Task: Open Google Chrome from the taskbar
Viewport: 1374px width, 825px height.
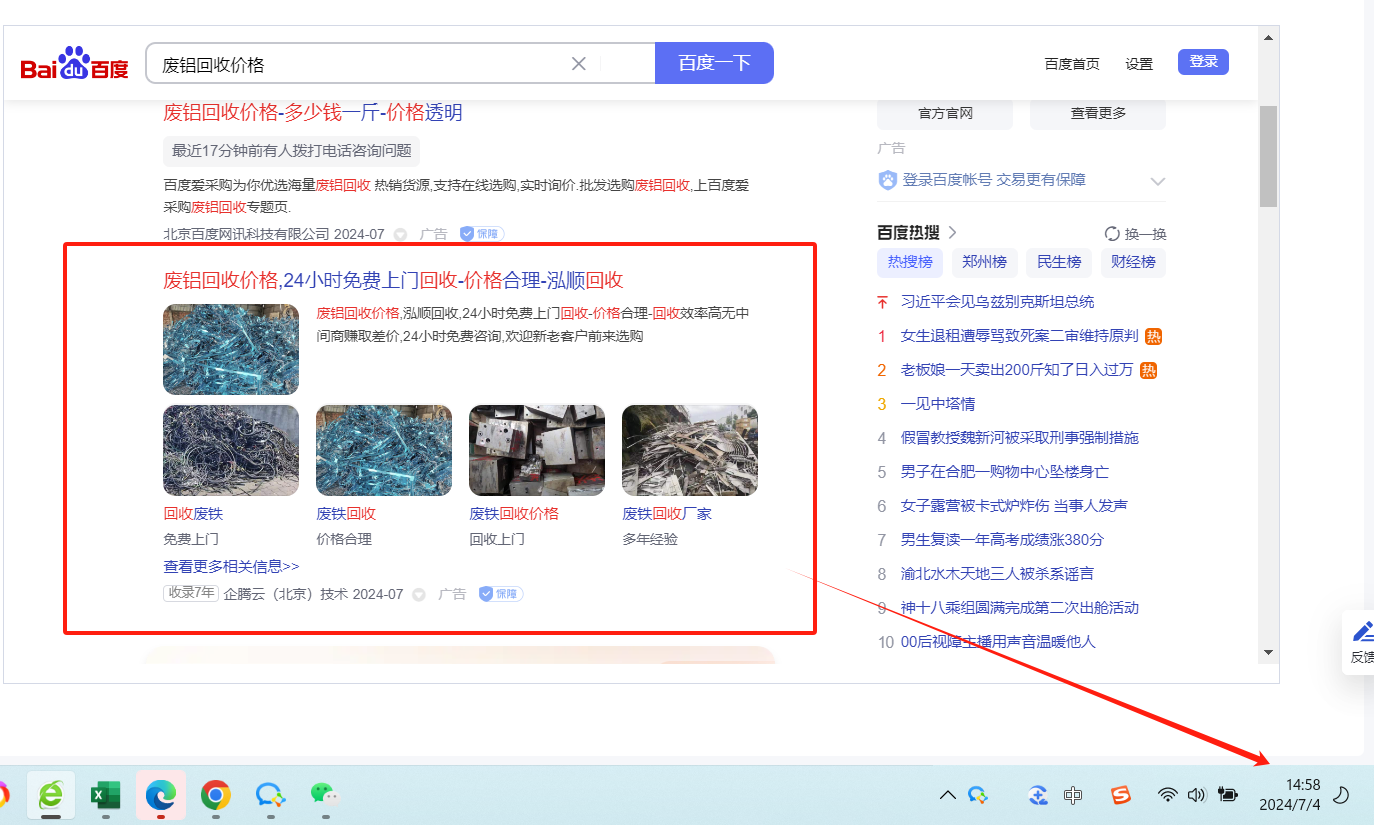Action: tap(215, 795)
